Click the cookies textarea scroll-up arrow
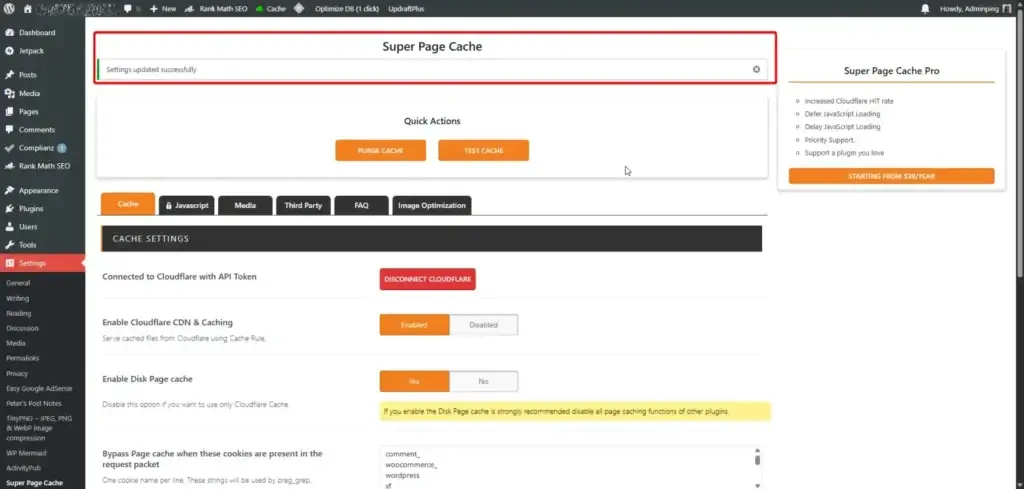Image resolution: width=1024 pixels, height=489 pixels. click(758, 450)
